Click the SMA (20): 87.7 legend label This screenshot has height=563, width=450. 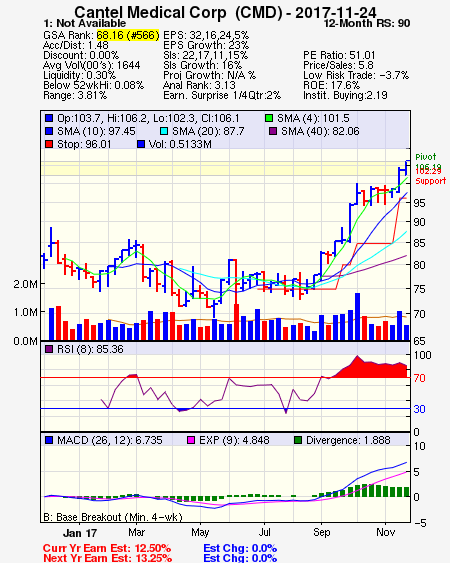208,131
